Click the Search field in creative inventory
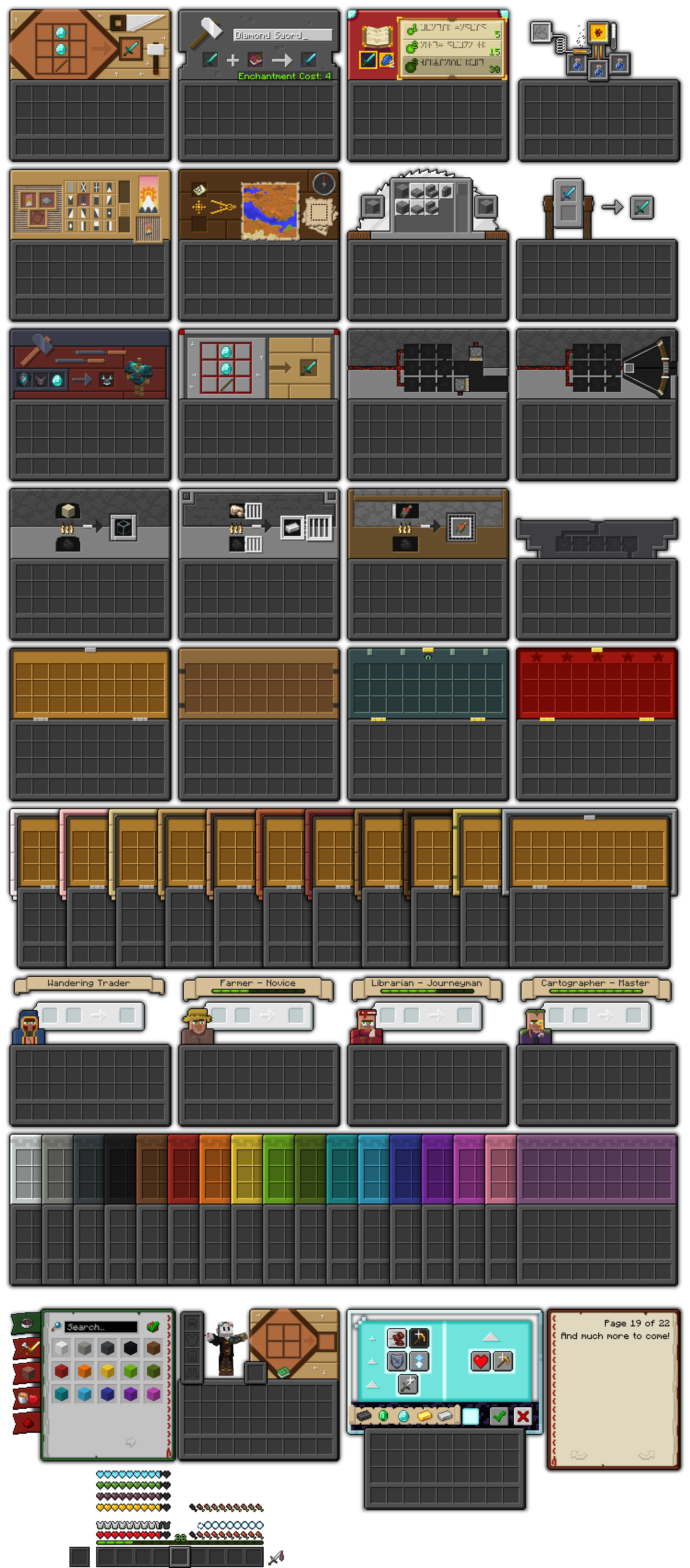Image resolution: width=690 pixels, height=1568 pixels. [101, 1327]
